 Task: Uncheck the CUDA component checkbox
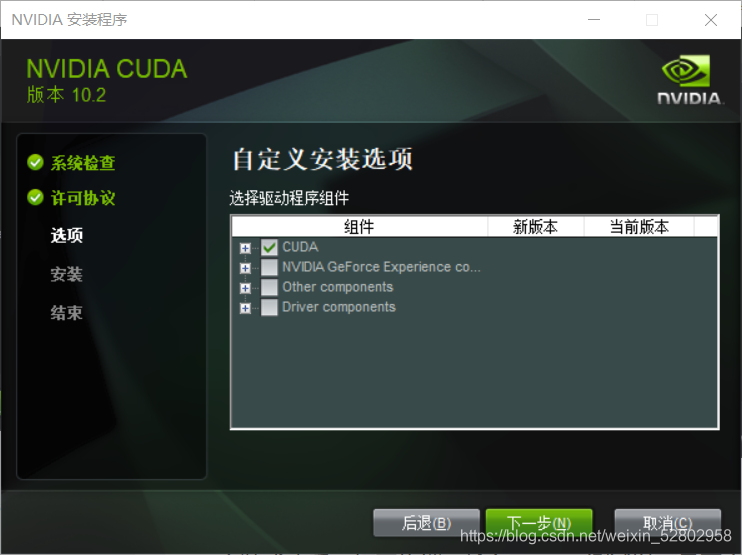(x=269, y=247)
